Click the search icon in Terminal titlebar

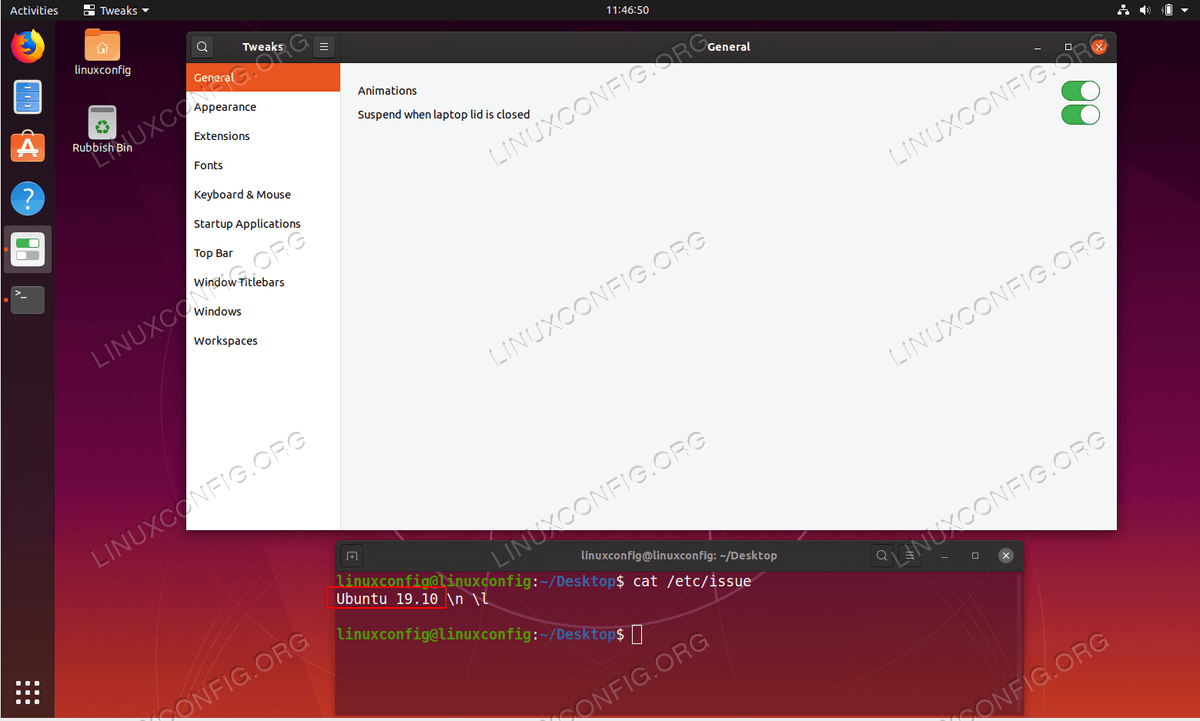(882, 555)
